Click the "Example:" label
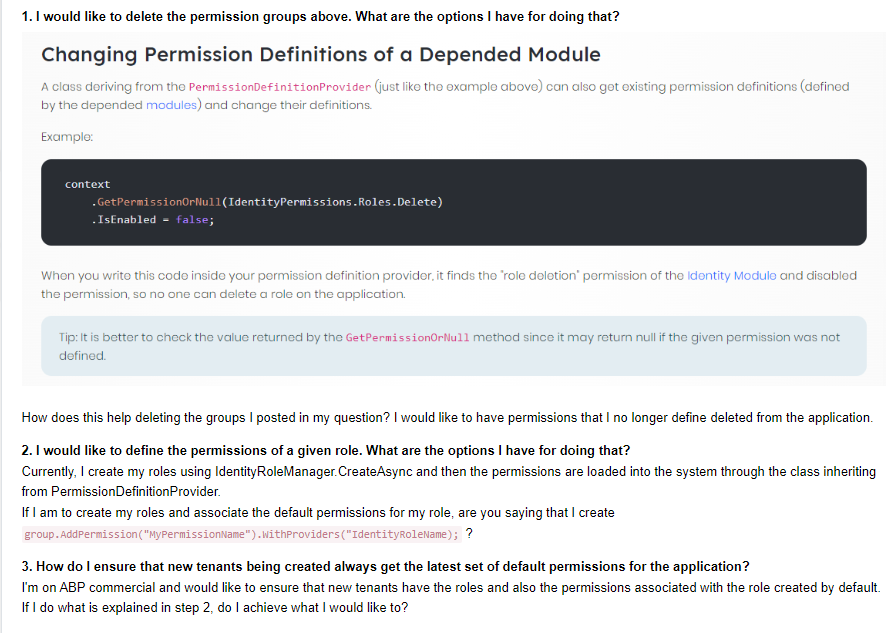This screenshot has height=633, width=893. tap(67, 137)
